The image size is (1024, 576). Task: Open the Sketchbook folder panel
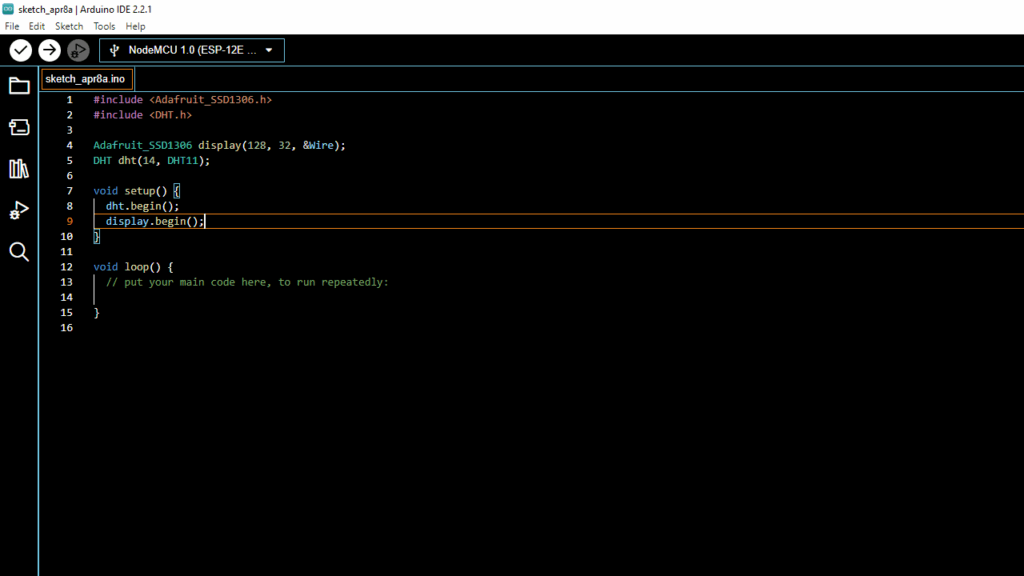(19, 86)
